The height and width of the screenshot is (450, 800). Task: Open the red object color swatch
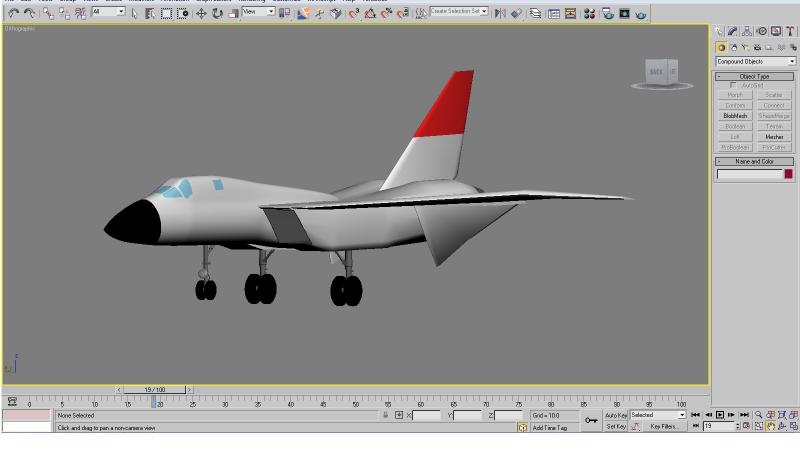(x=788, y=174)
